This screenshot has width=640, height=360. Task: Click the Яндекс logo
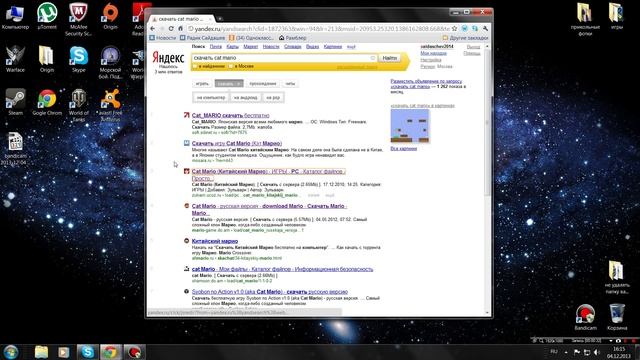(168, 58)
